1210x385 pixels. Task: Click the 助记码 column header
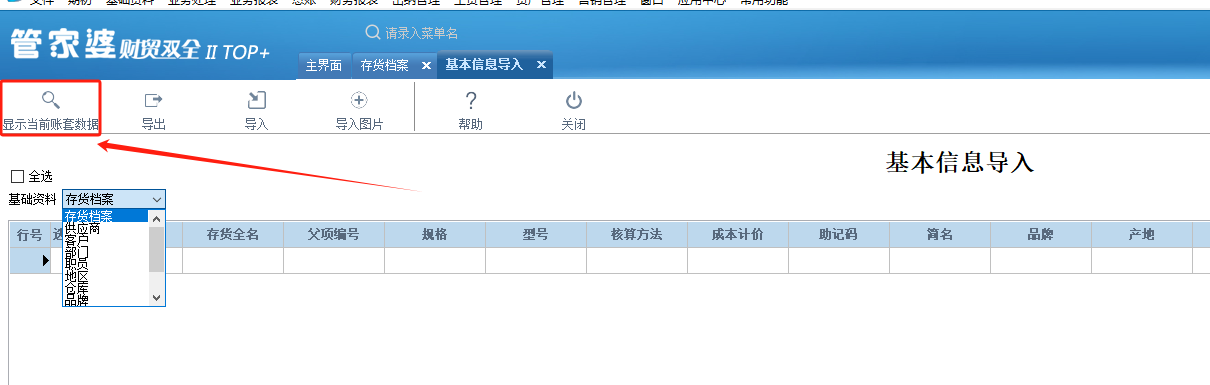coord(839,235)
